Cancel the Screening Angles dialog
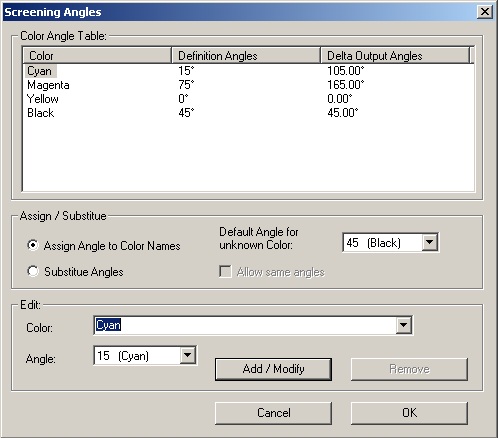Image resolution: width=498 pixels, height=438 pixels. 273,413
